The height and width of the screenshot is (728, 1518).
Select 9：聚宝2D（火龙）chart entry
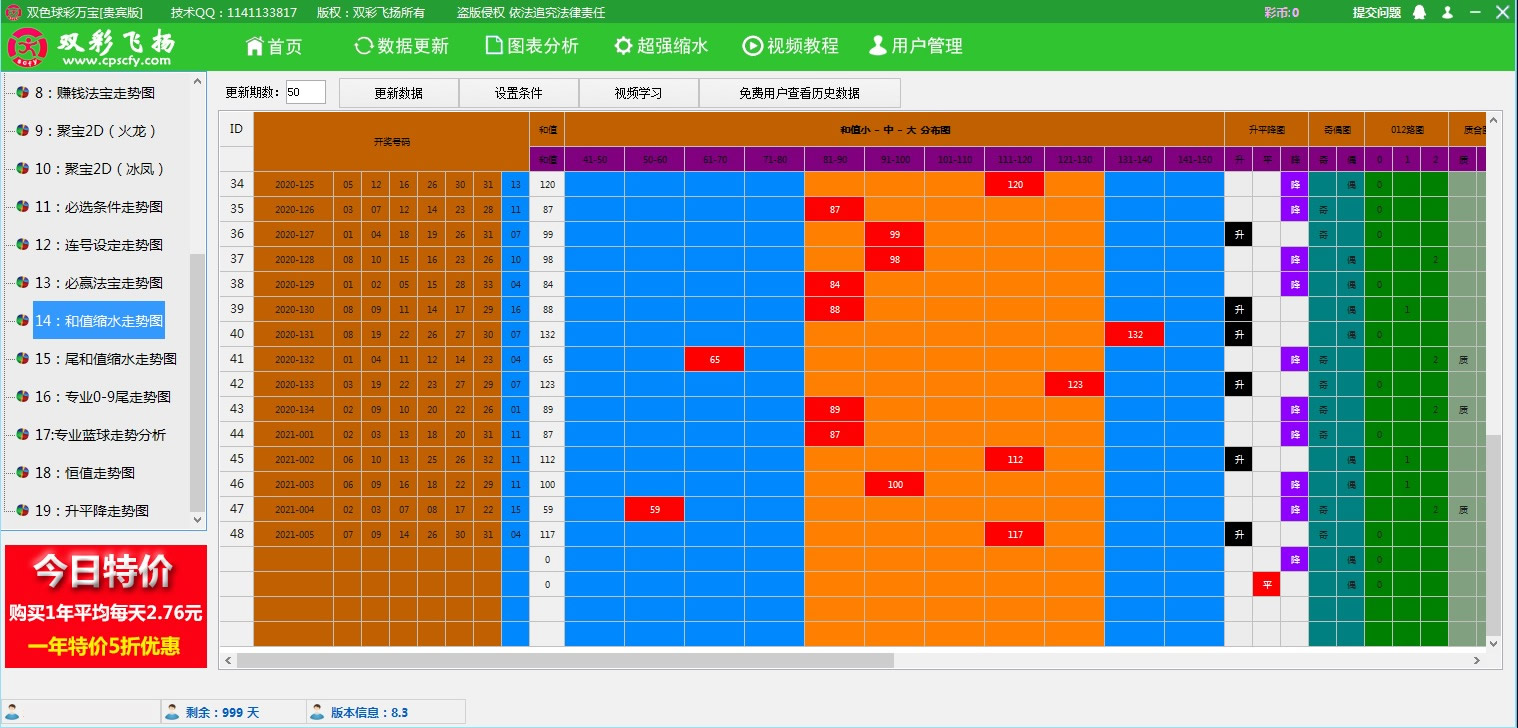click(x=96, y=131)
